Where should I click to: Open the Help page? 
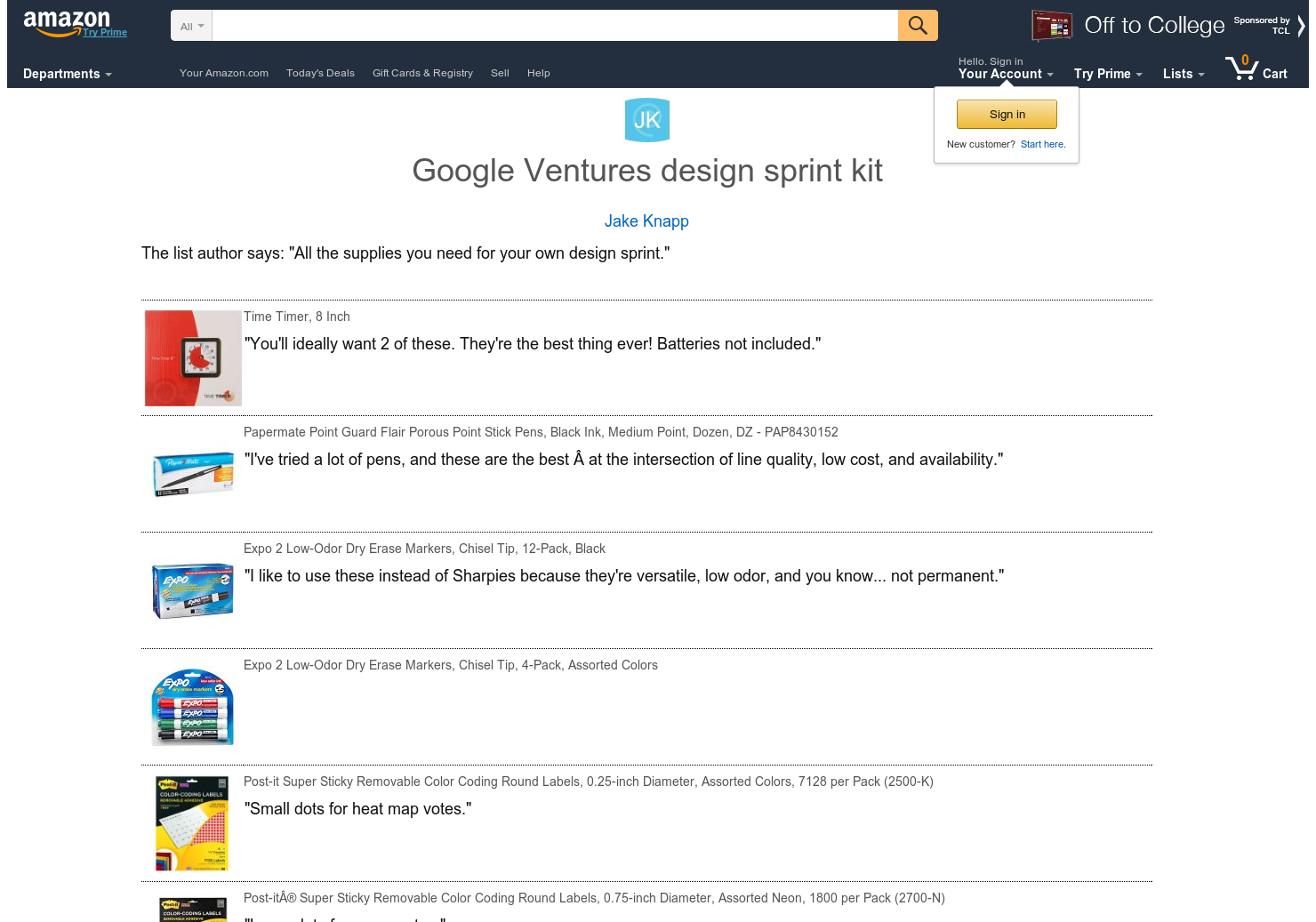[538, 73]
